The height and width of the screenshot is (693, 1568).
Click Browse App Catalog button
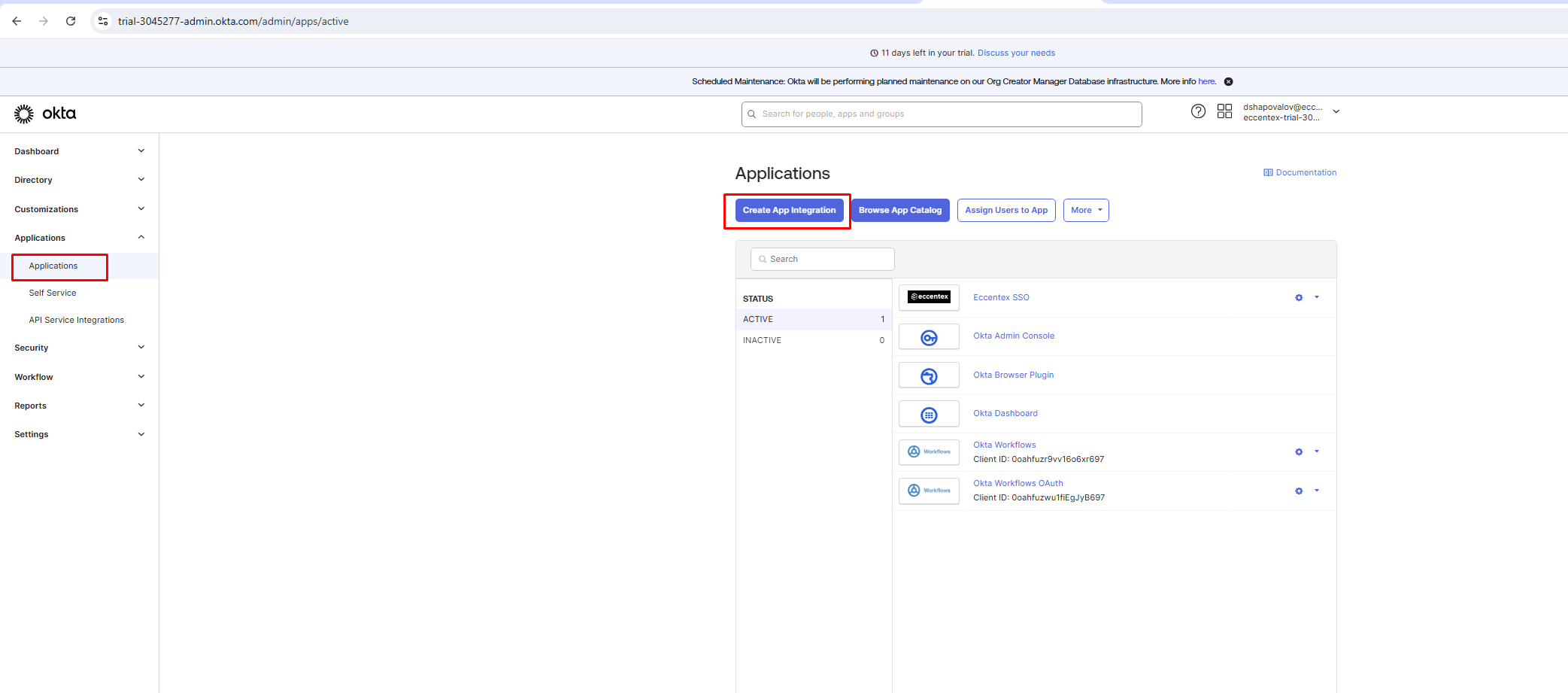pos(900,211)
